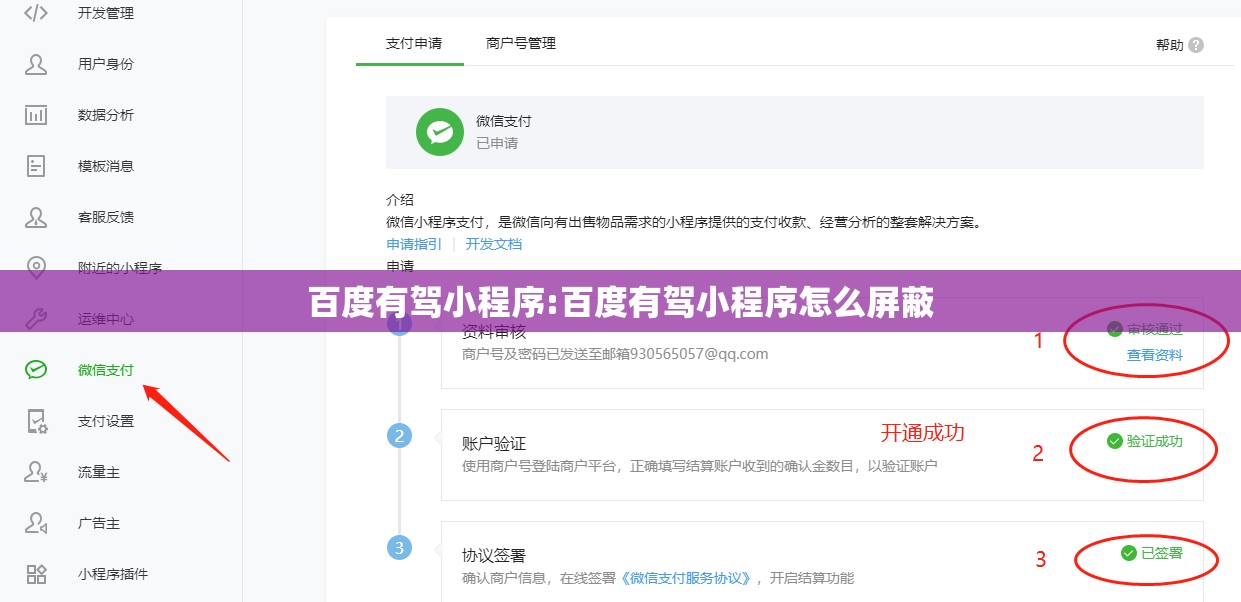The image size is (1241, 602).
Task: Open the 申请指引 link
Action: (x=414, y=244)
